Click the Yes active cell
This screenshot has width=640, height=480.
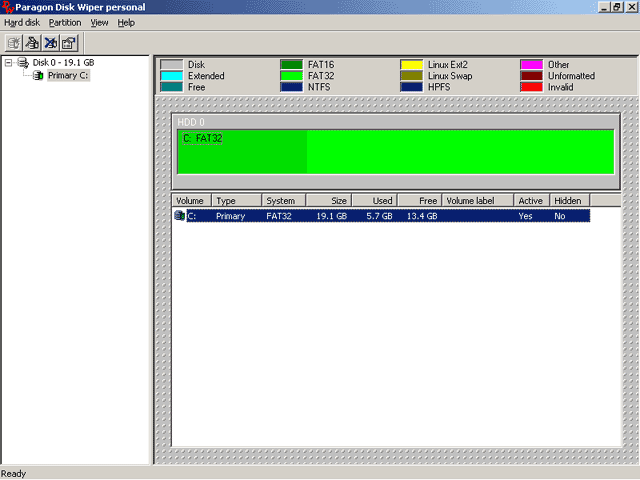[x=525, y=216]
